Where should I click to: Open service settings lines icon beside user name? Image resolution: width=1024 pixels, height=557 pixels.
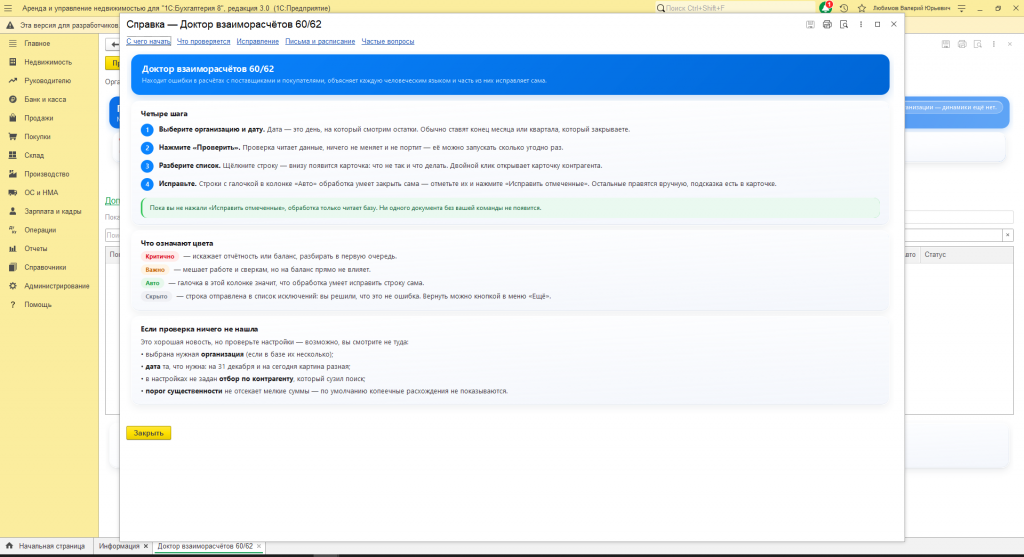point(961,8)
